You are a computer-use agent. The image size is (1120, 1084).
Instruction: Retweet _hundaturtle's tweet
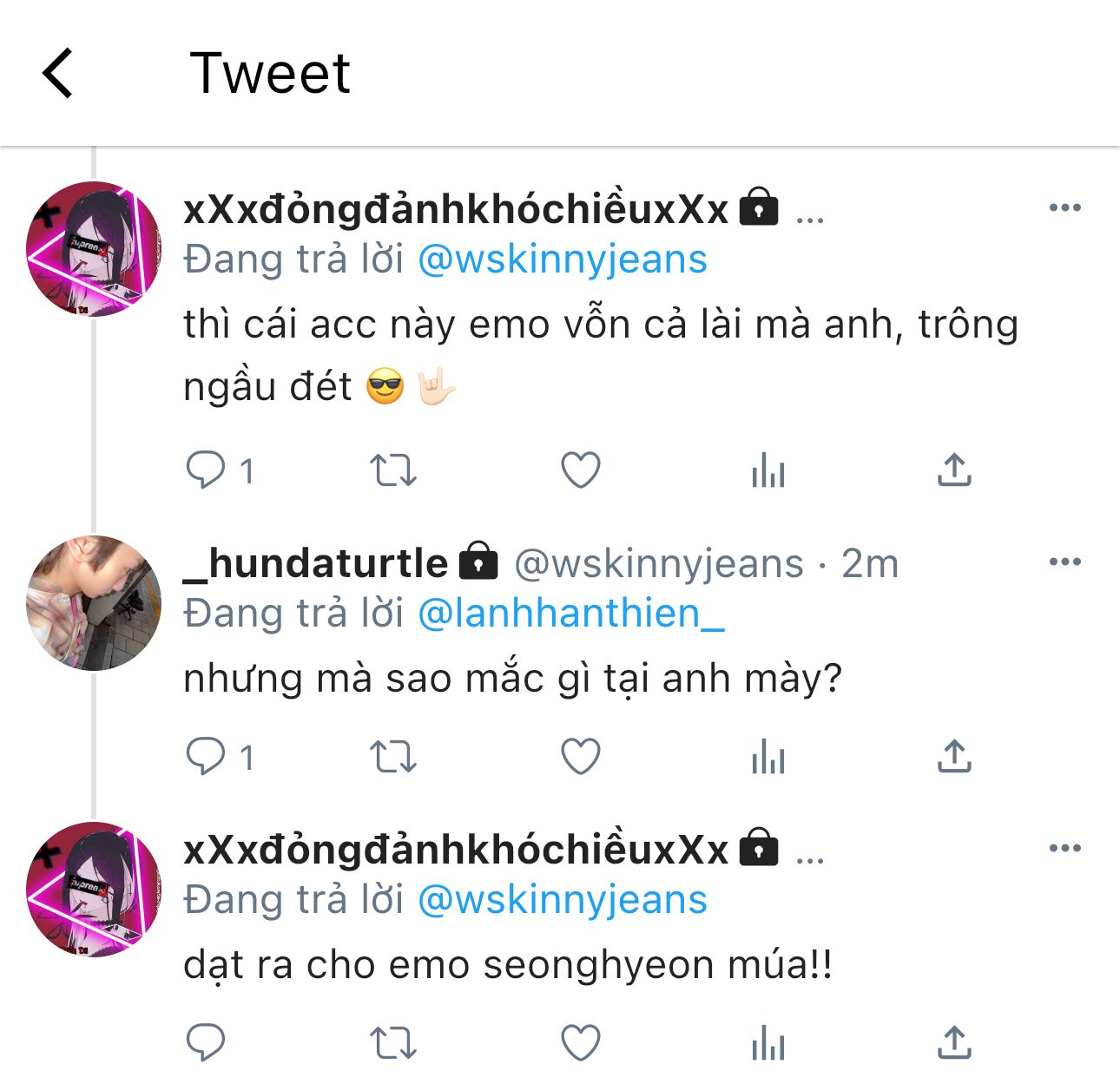[x=393, y=757]
